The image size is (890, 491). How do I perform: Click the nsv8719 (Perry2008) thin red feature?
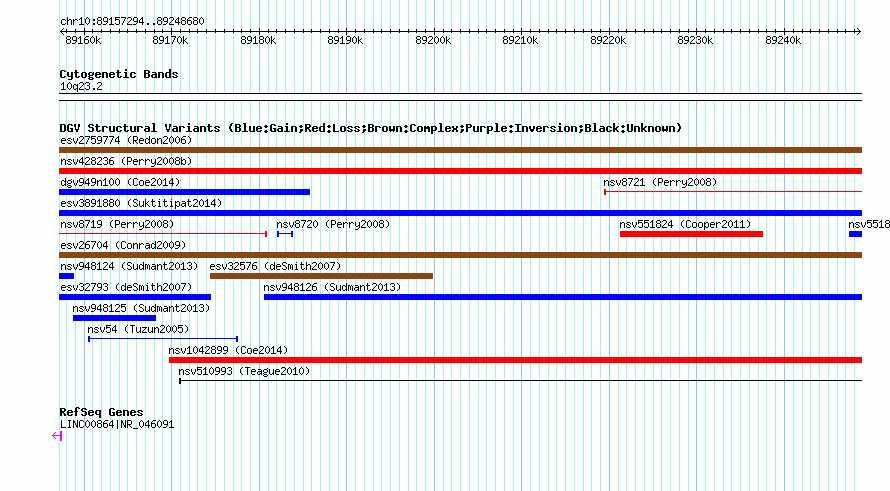pos(163,234)
